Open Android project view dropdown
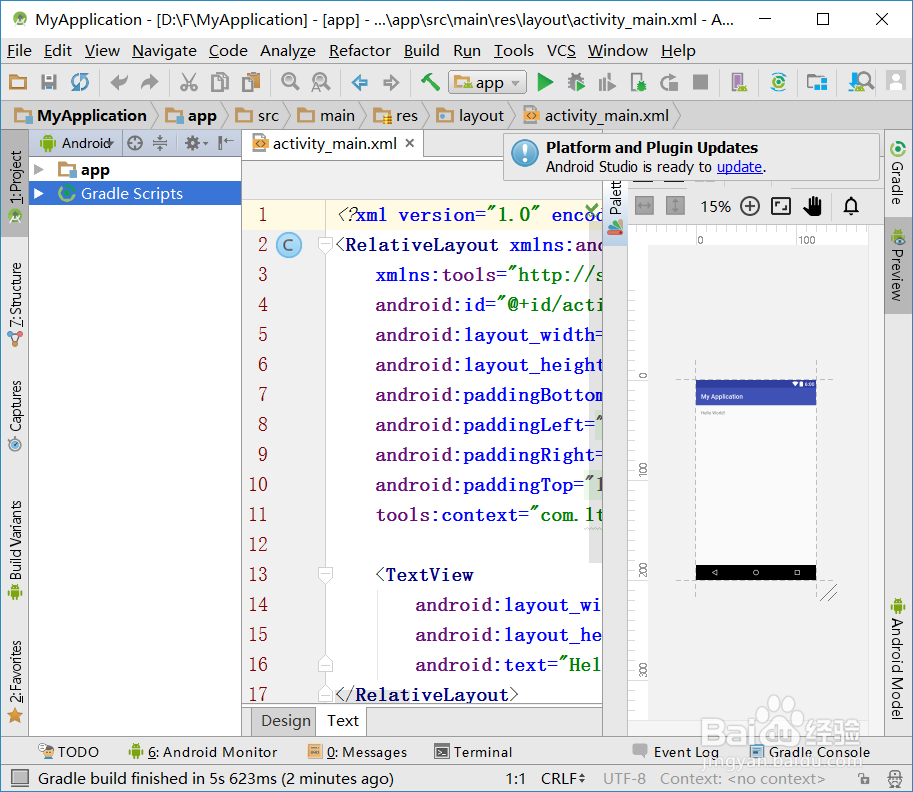Screen dimensions: 913x792 click(76, 143)
